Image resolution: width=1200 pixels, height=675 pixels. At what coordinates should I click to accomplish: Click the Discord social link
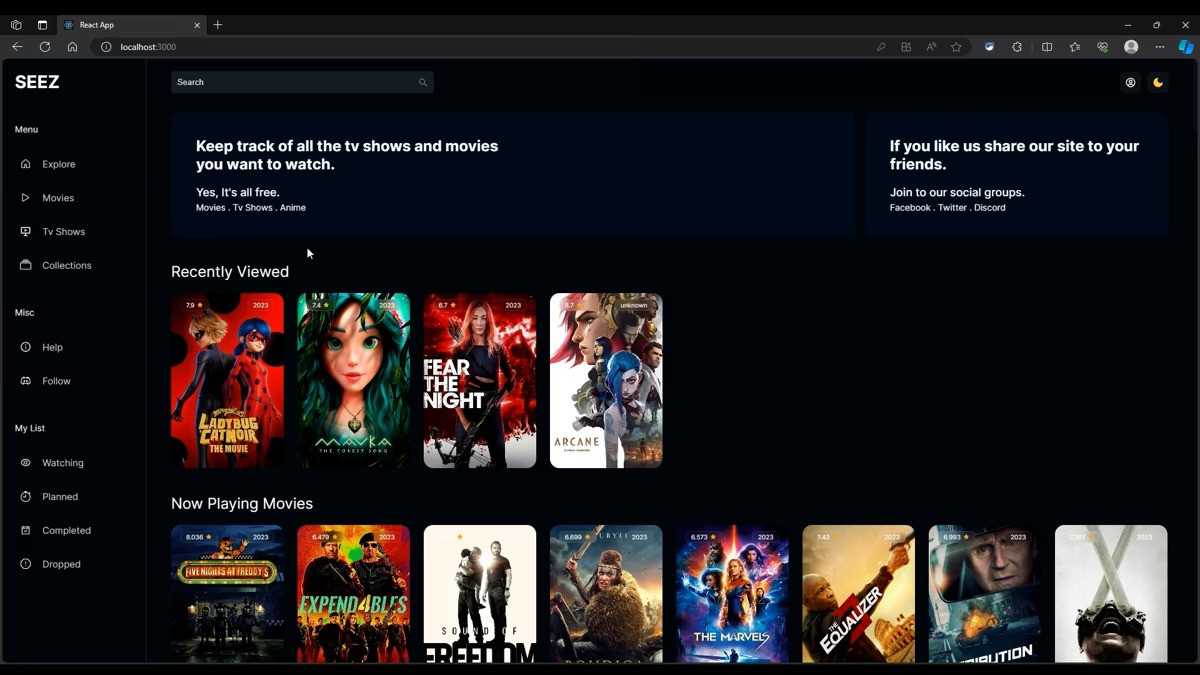990,208
